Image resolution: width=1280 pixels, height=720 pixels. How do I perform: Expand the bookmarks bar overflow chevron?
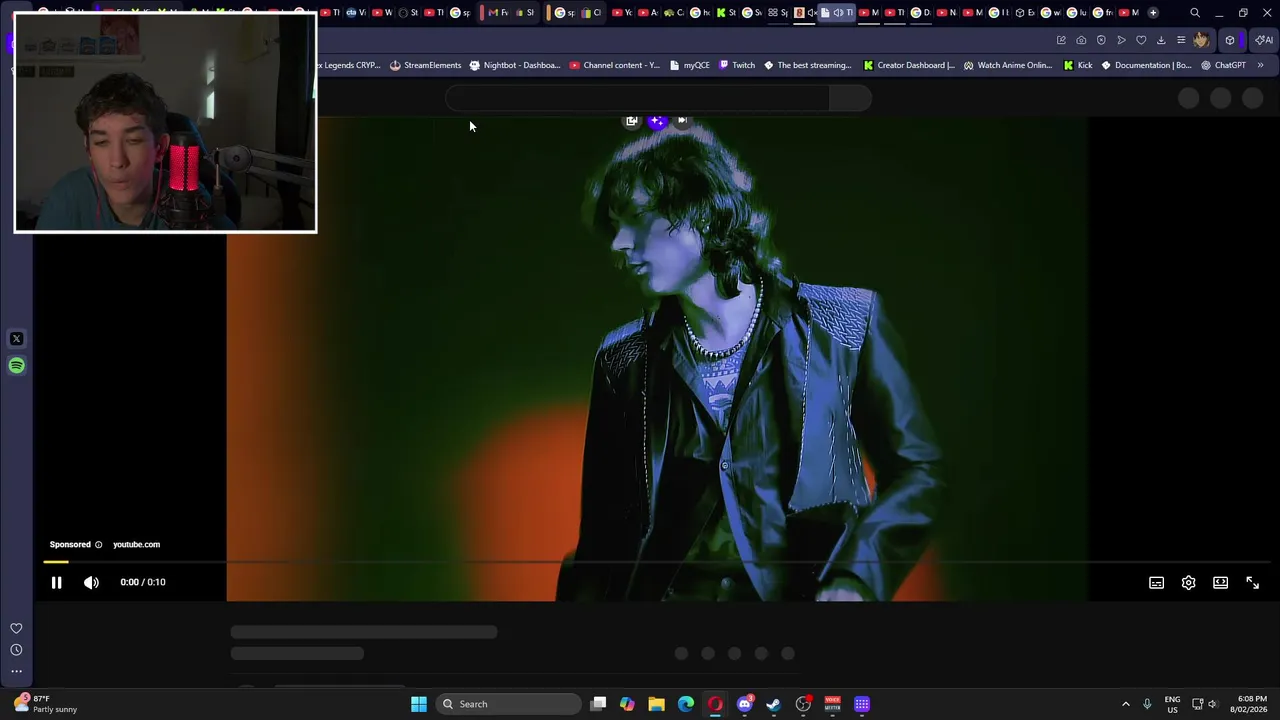tap(1260, 65)
